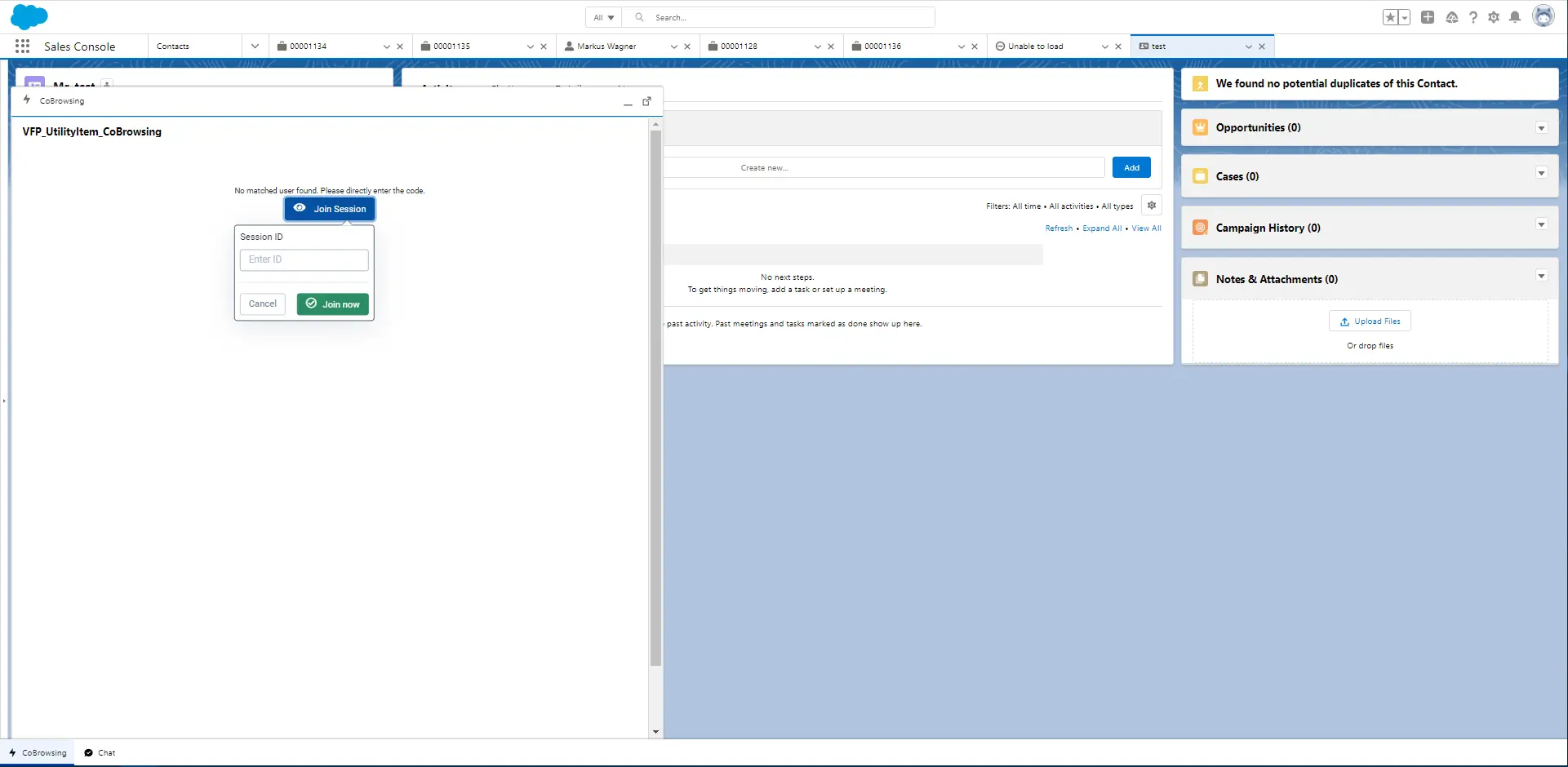This screenshot has width=1568, height=767.
Task: Open the Opportunities (0) dropdown arrow
Action: [1541, 128]
